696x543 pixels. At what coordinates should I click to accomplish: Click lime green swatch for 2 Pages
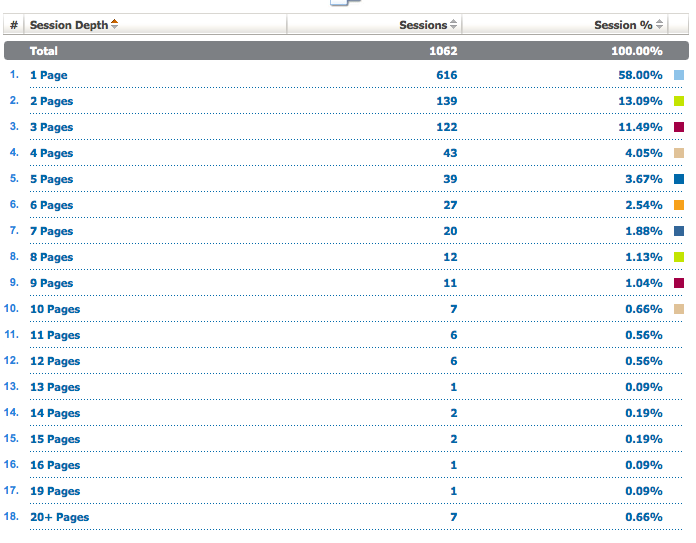(679, 101)
